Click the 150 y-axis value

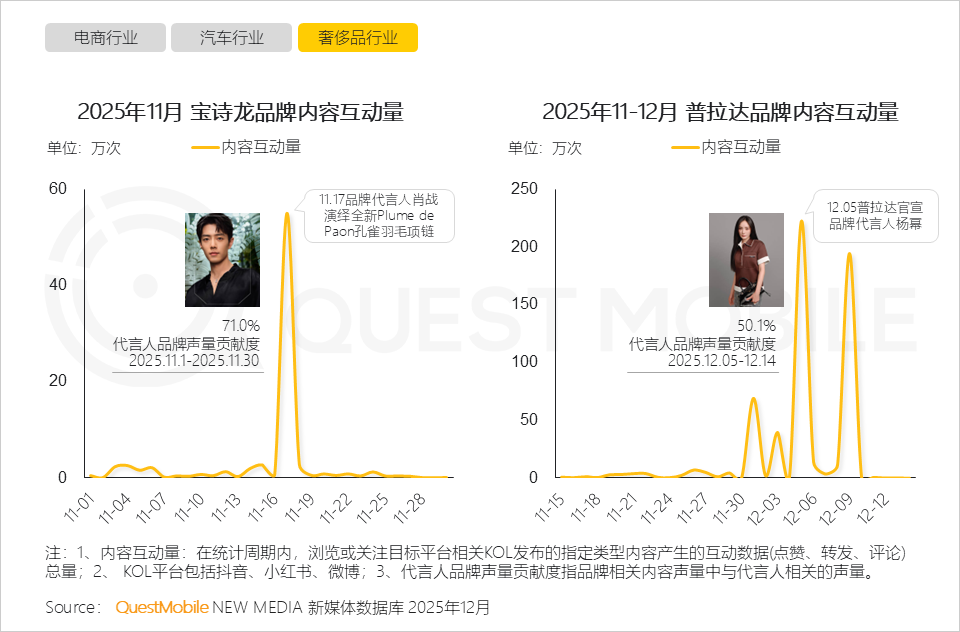[x=524, y=303]
